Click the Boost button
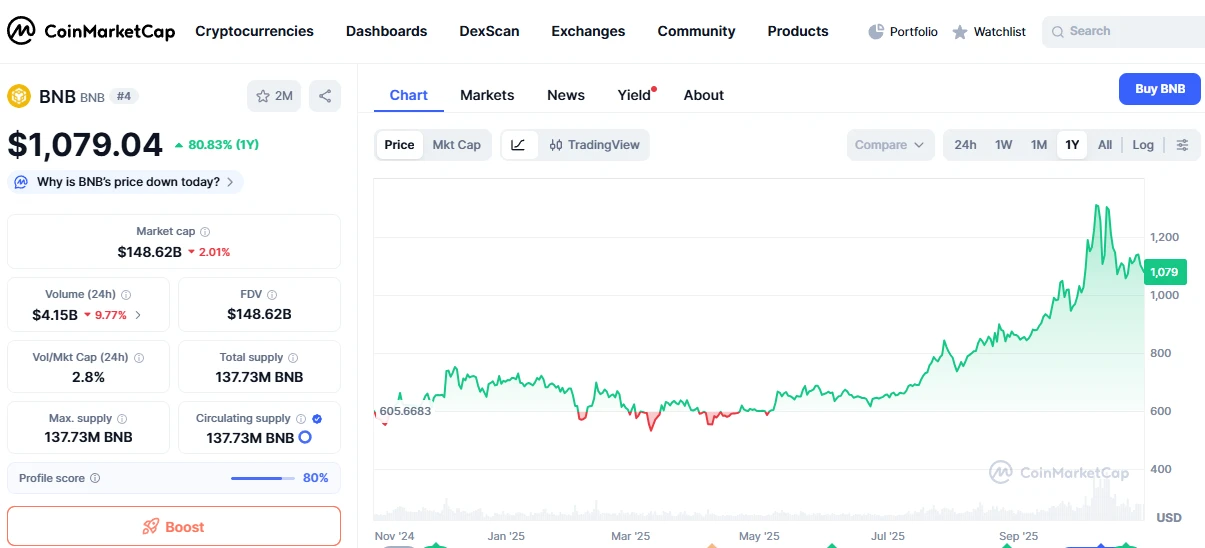This screenshot has width=1205, height=548. click(x=174, y=526)
